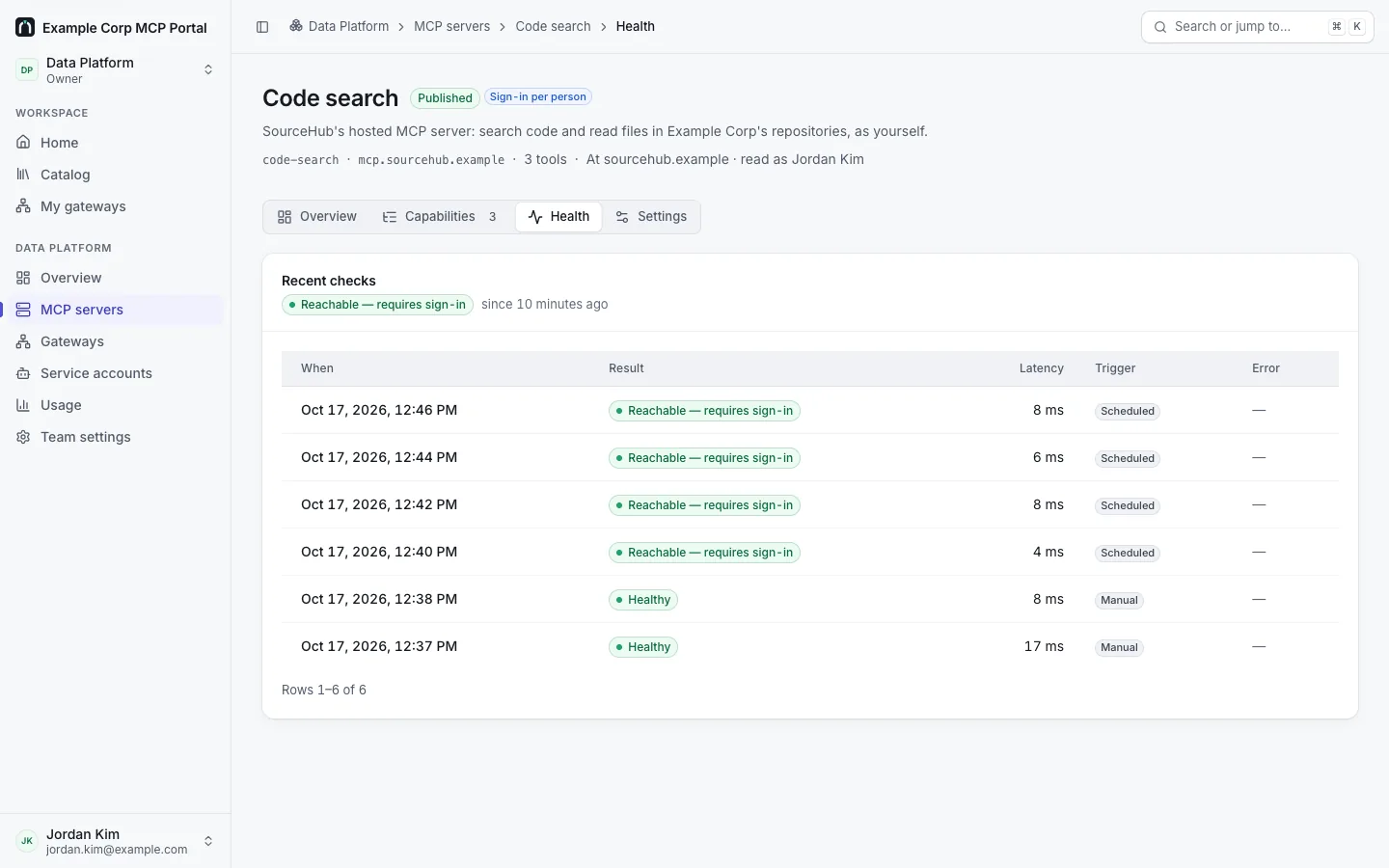Click the MCP servers icon

(23, 310)
